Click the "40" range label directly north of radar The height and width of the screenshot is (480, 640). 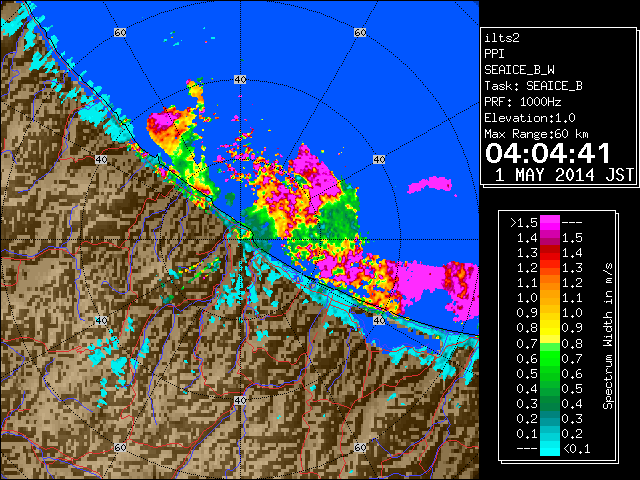[240, 80]
